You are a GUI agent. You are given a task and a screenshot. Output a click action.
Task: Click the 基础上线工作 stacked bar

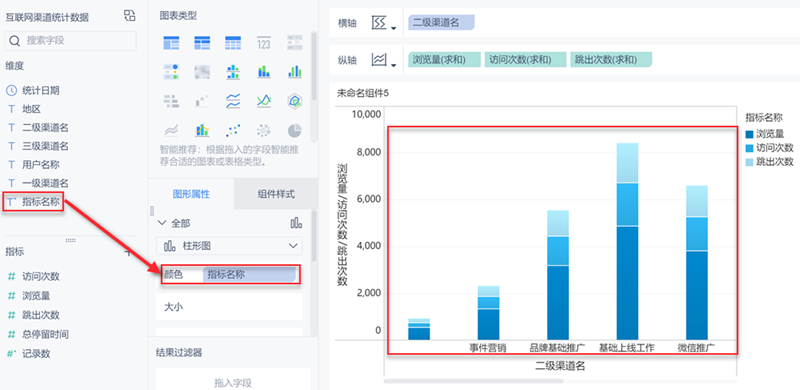click(627, 241)
